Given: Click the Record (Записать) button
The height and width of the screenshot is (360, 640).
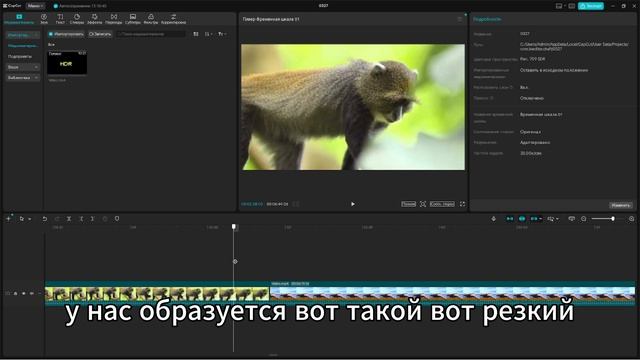Looking at the screenshot, I should (x=100, y=34).
